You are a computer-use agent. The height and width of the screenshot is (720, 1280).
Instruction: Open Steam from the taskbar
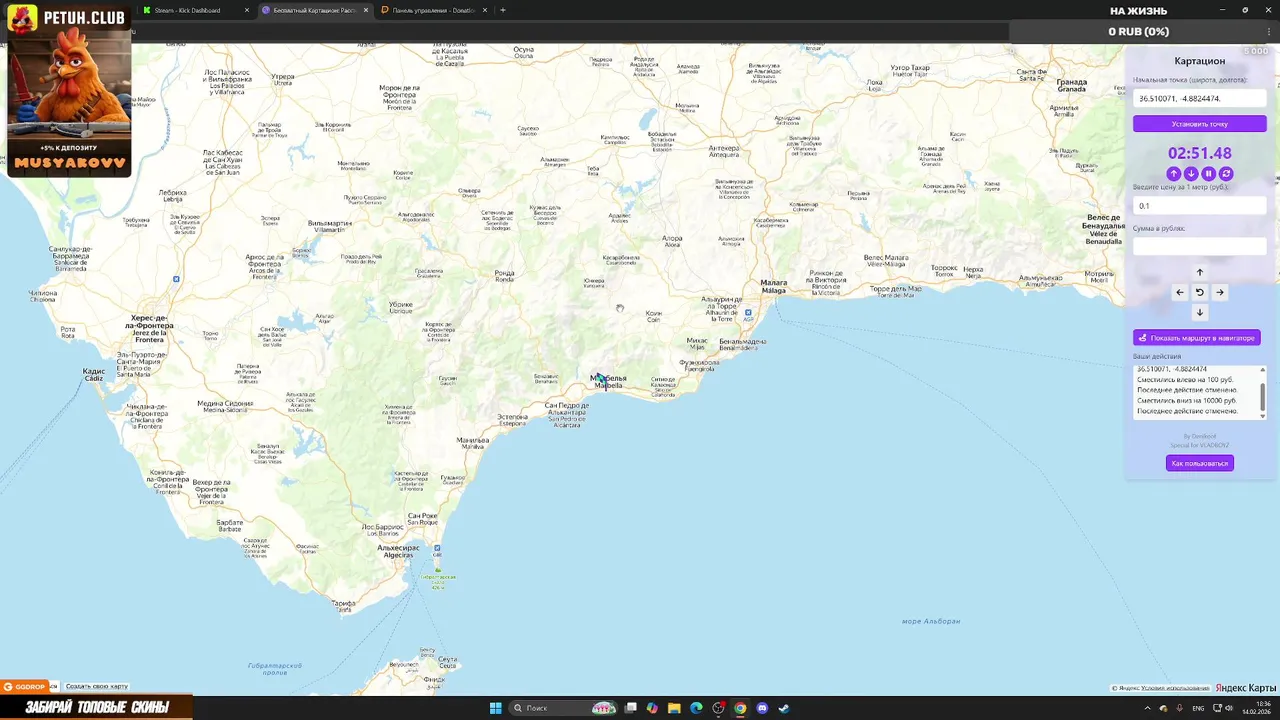click(784, 708)
